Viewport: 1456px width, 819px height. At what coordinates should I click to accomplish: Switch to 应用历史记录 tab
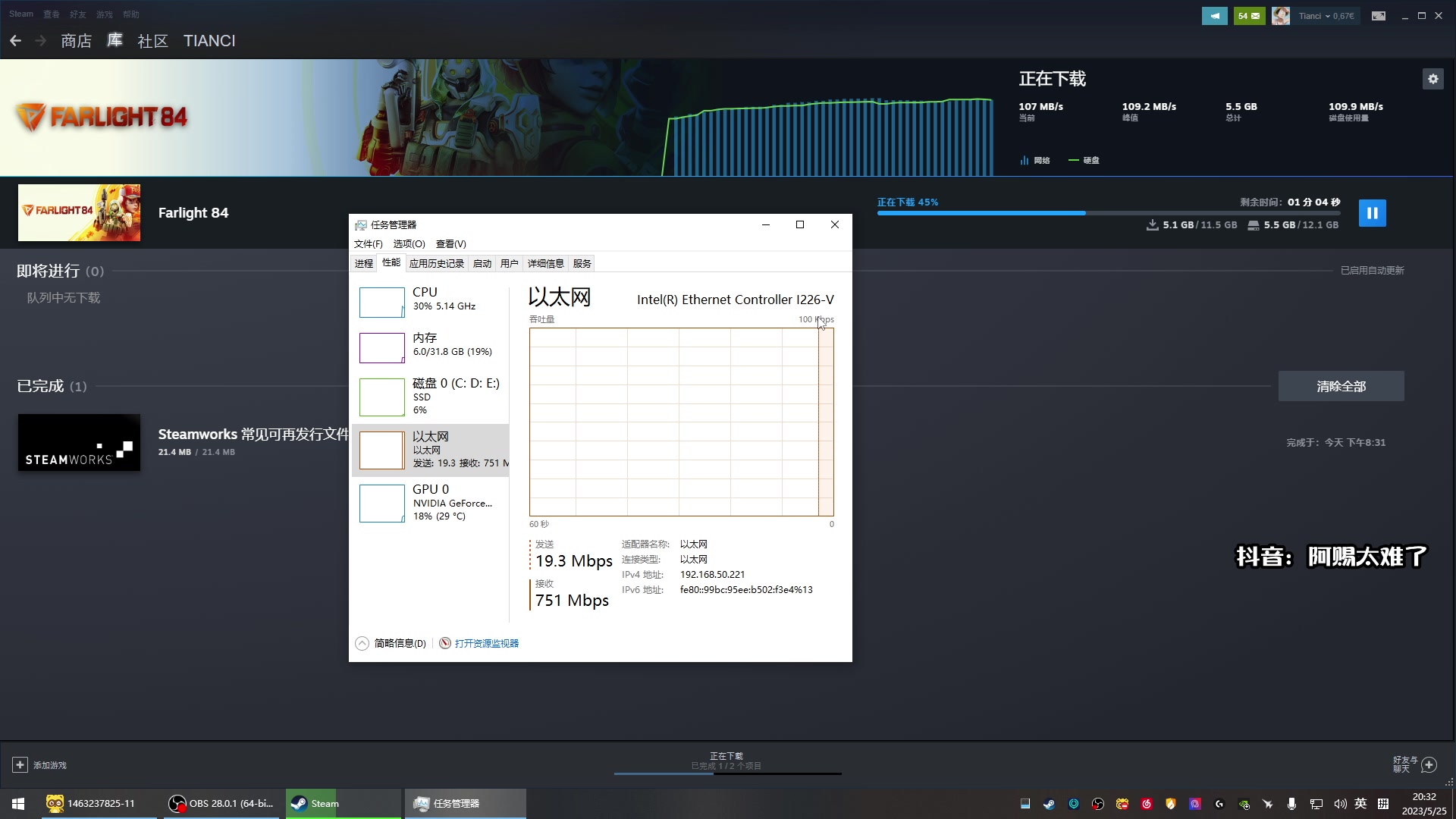[x=437, y=264]
